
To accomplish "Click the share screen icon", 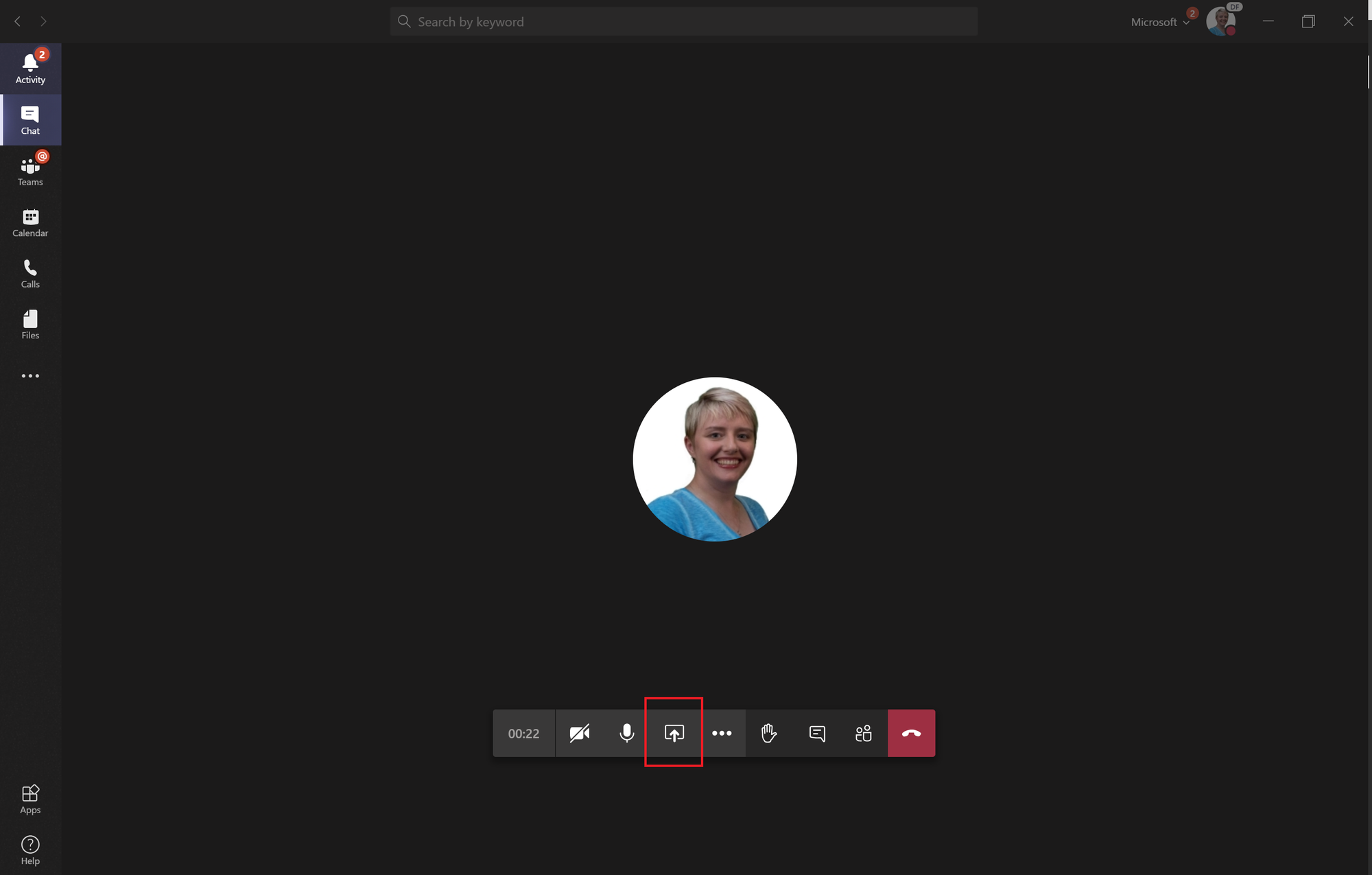I will click(x=673, y=733).
